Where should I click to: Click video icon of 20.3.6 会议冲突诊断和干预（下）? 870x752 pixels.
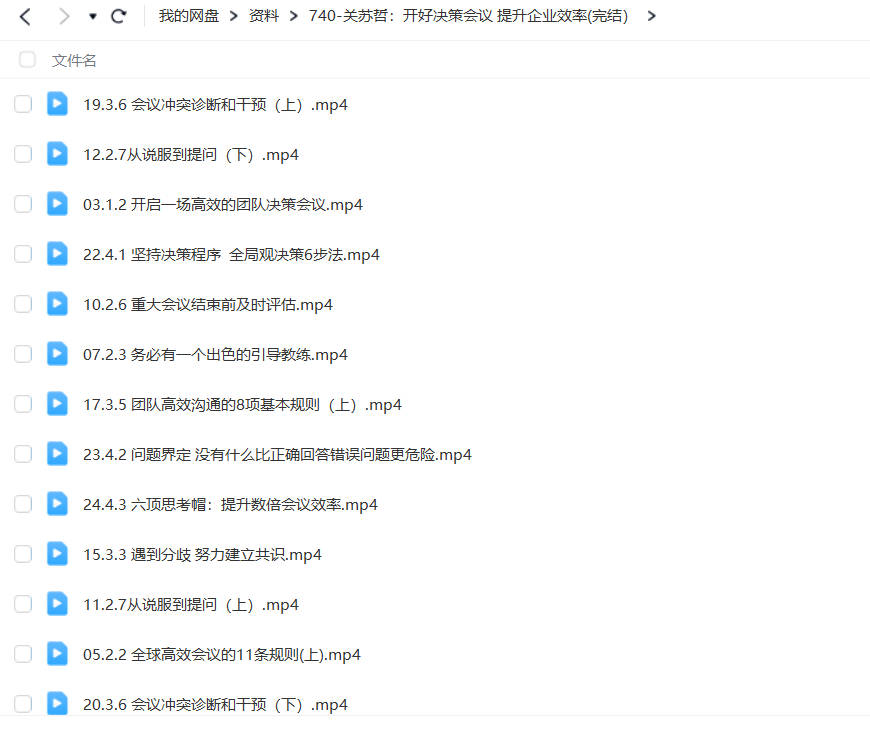pos(57,703)
